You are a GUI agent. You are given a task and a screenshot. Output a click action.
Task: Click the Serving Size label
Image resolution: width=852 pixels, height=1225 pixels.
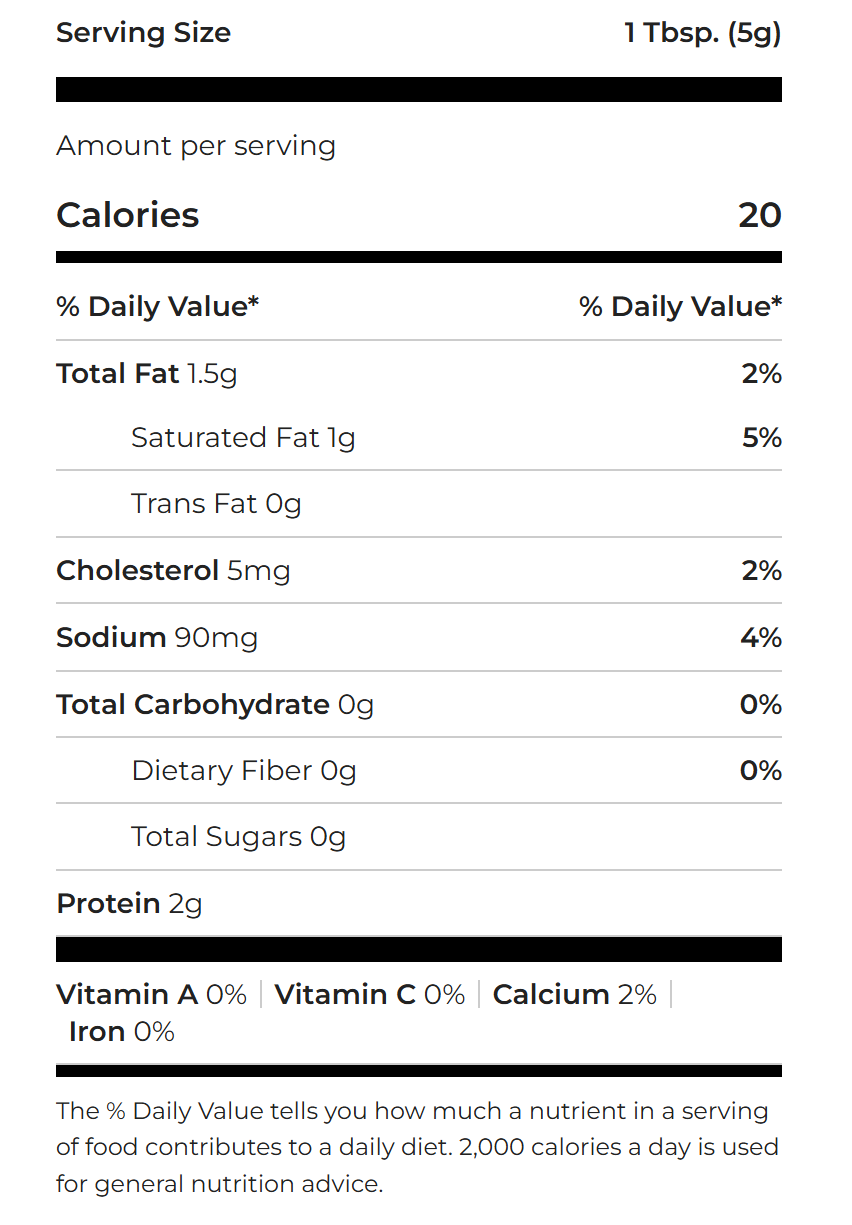coord(143,33)
